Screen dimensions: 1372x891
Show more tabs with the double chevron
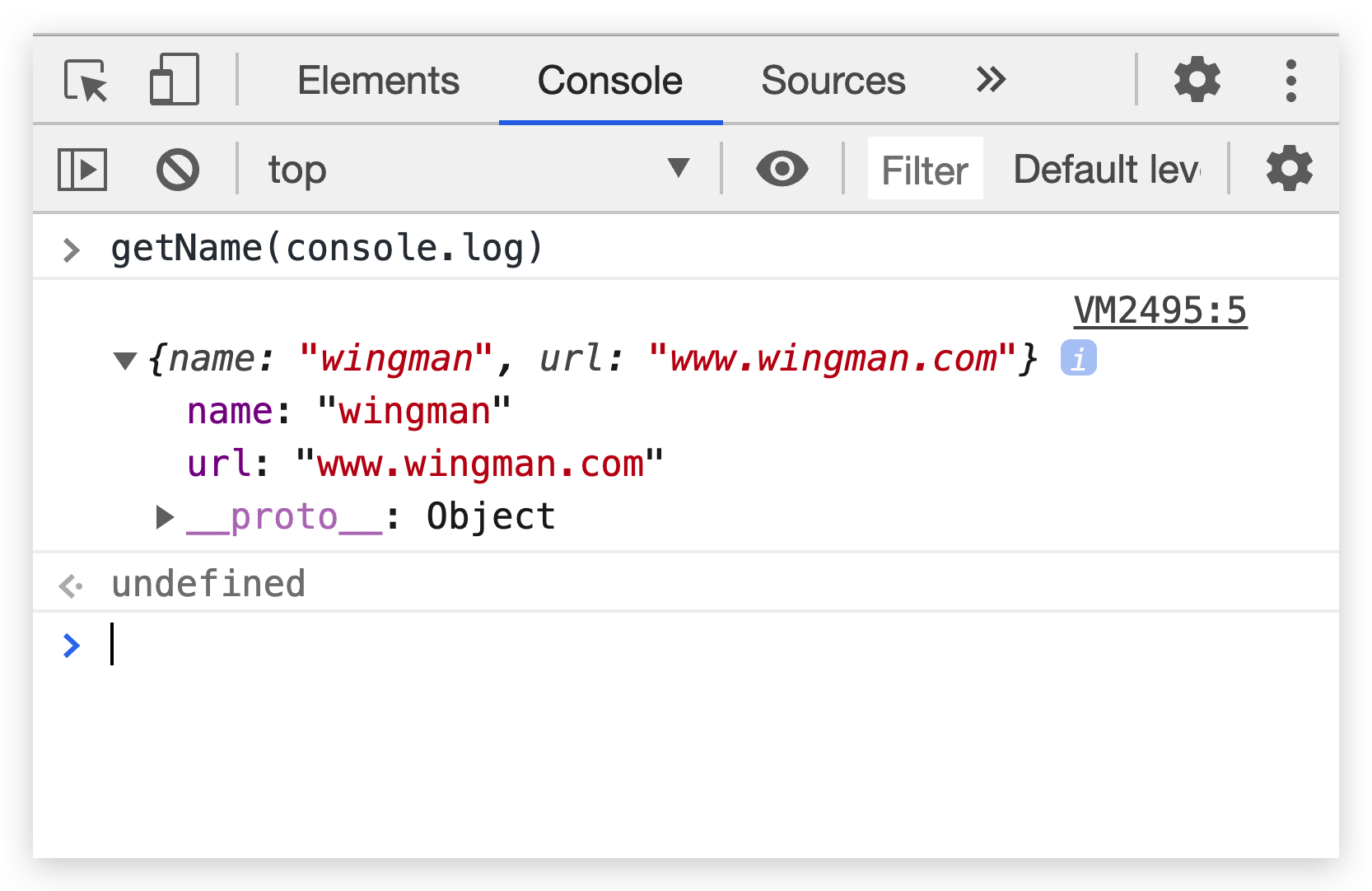click(991, 80)
